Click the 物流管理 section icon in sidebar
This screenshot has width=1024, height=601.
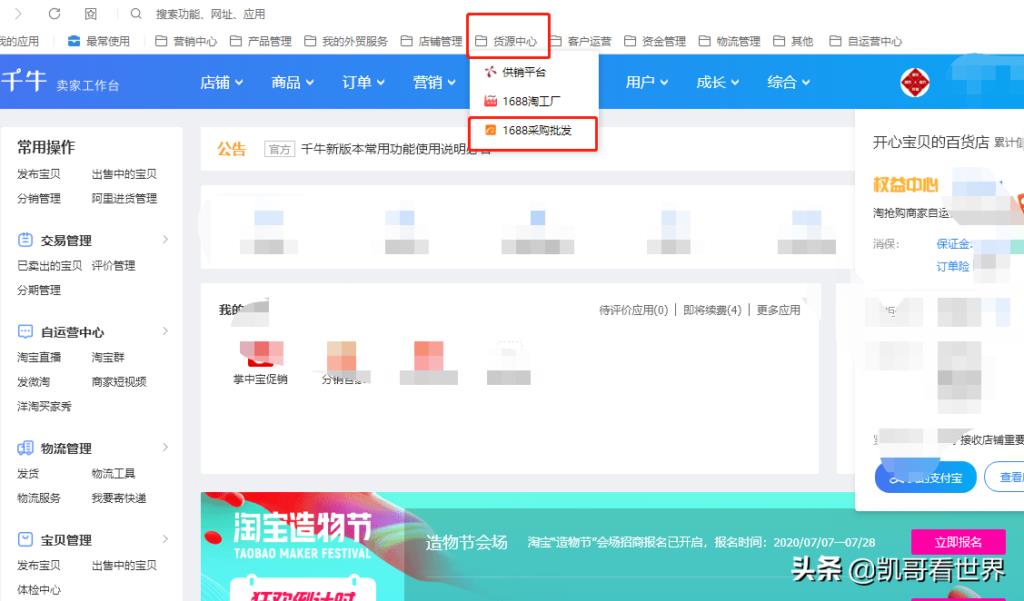tap(25, 448)
